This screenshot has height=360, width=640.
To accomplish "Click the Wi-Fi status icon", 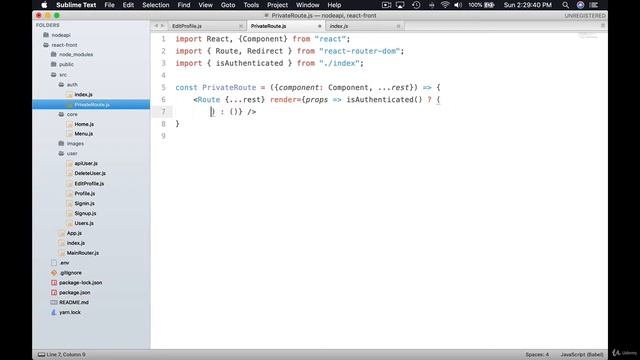I will [x=445, y=5].
